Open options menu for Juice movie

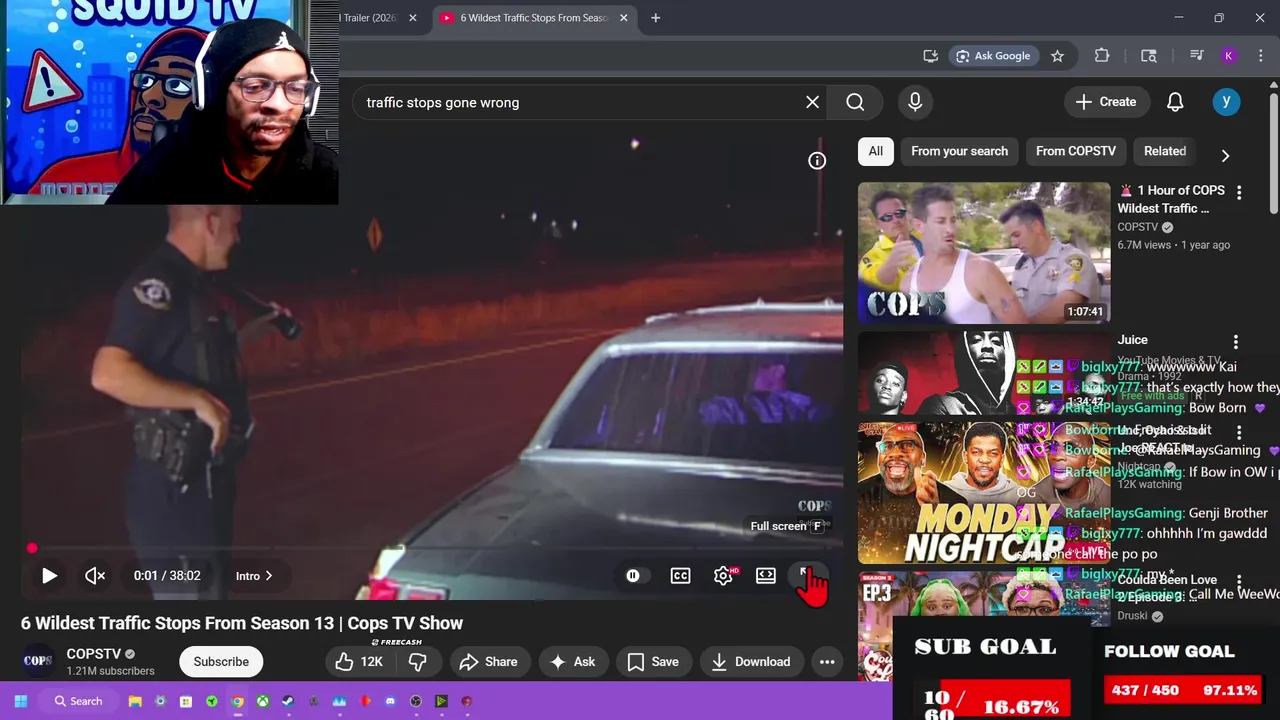pyautogui.click(x=1236, y=342)
